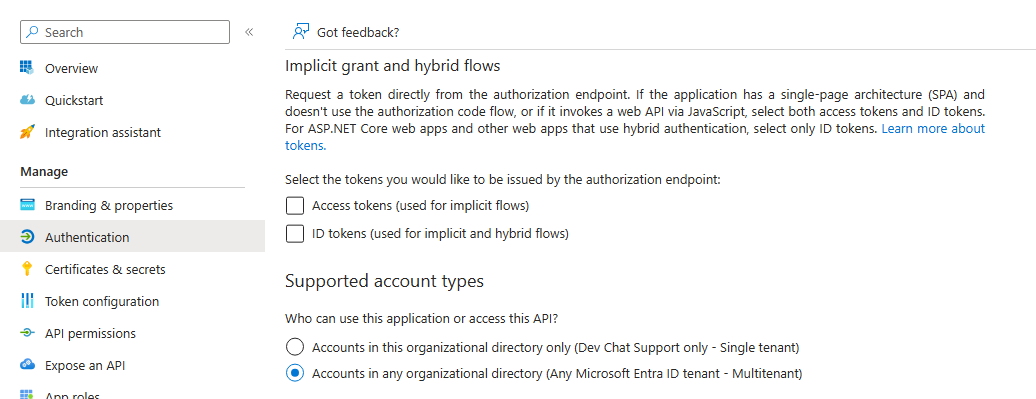Click the API permissions icon
Viewport: 1036px width, 399px height.
[x=27, y=333]
